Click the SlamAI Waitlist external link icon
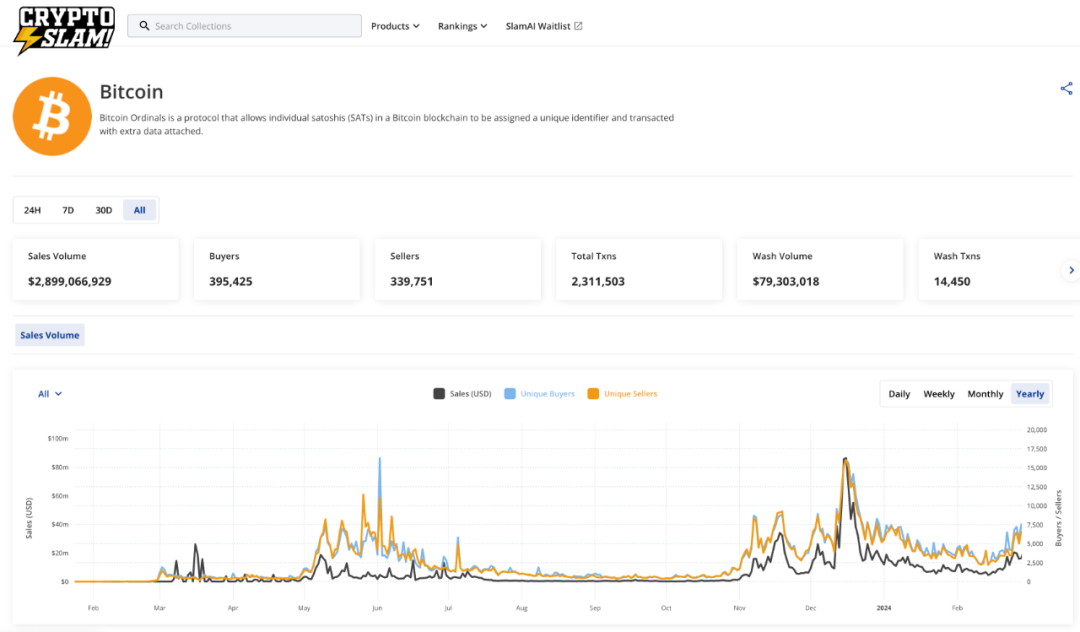The width and height of the screenshot is (1080, 632). (x=578, y=26)
